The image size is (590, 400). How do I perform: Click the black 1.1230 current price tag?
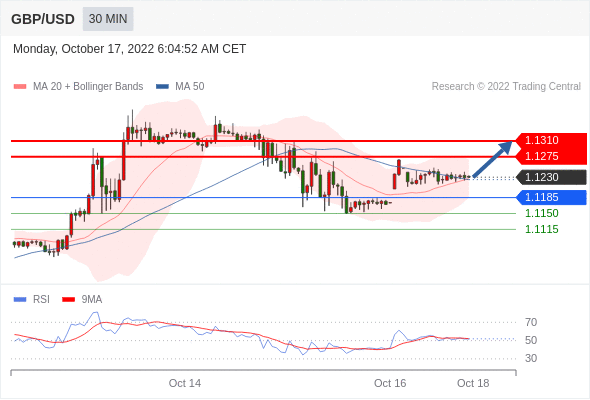coord(551,177)
